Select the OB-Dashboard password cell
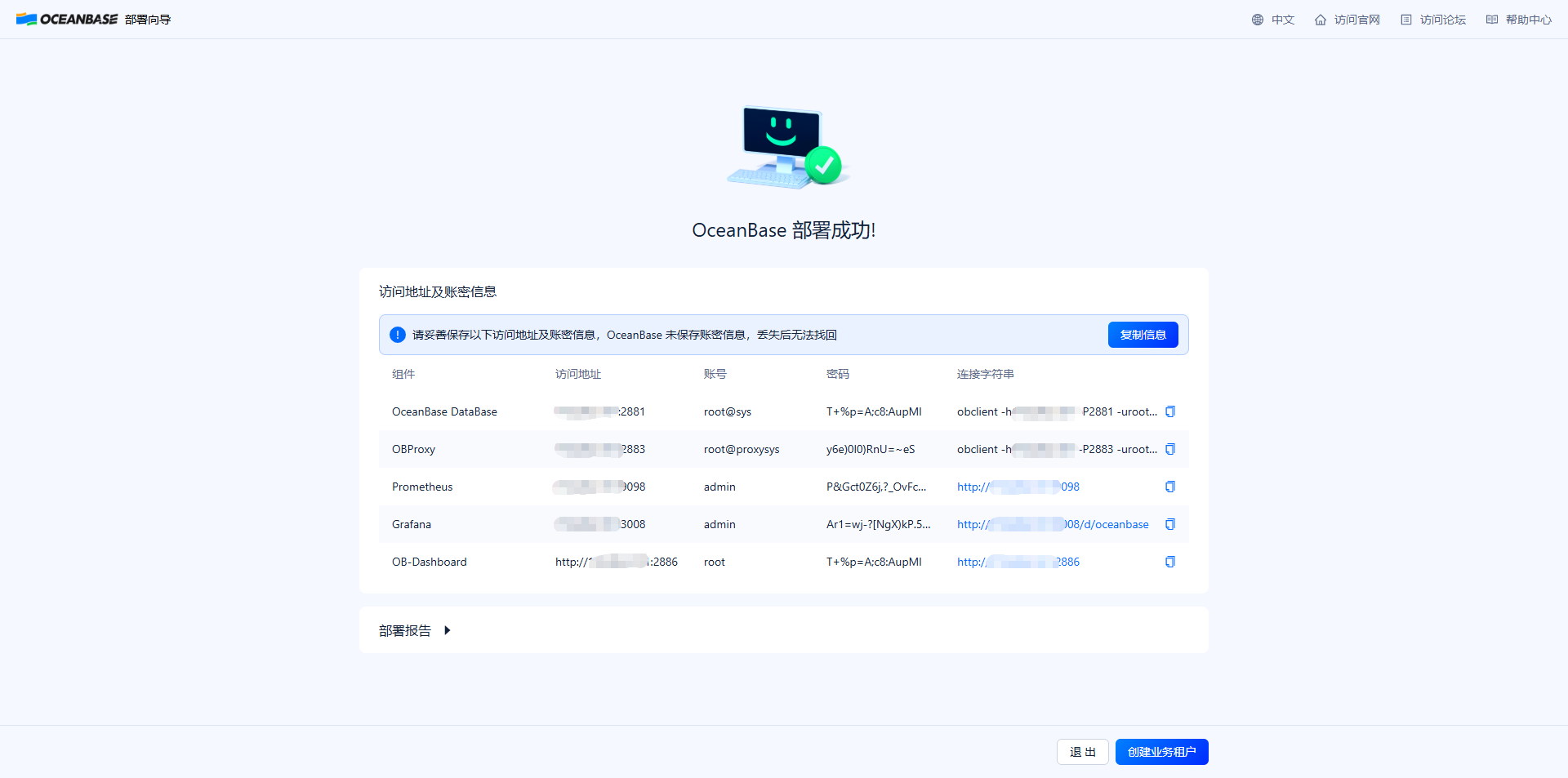This screenshot has height=778, width=1568. click(x=874, y=562)
